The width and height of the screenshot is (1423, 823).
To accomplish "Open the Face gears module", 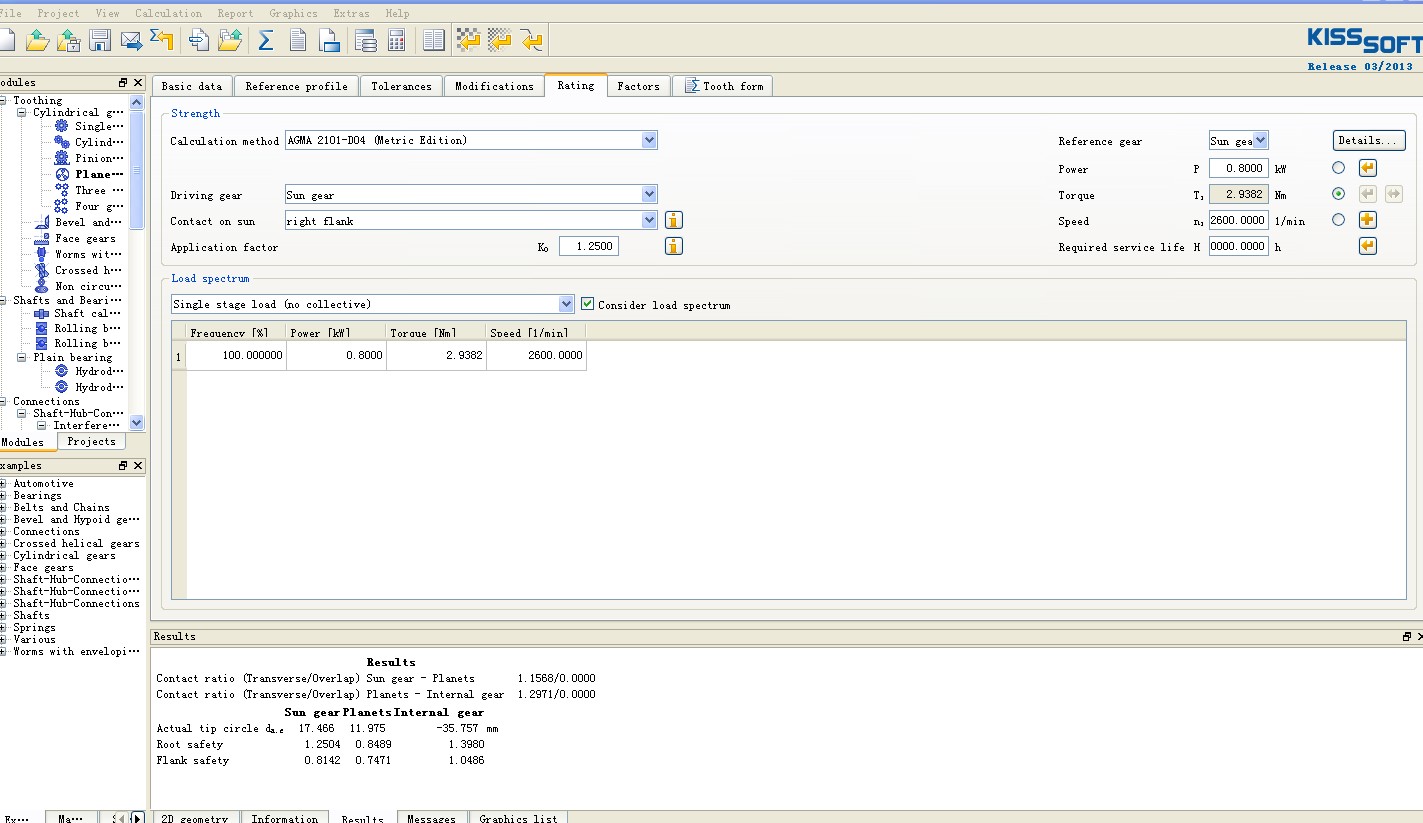I will tap(85, 238).
